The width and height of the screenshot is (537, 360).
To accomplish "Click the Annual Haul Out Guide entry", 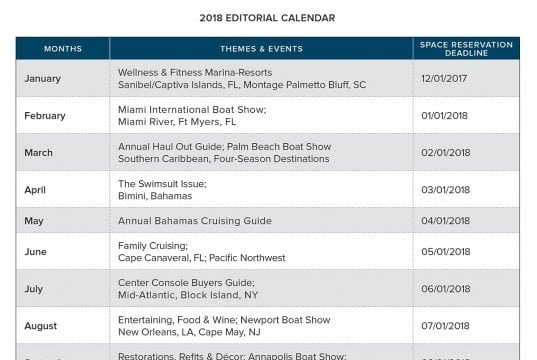I will point(172,147).
